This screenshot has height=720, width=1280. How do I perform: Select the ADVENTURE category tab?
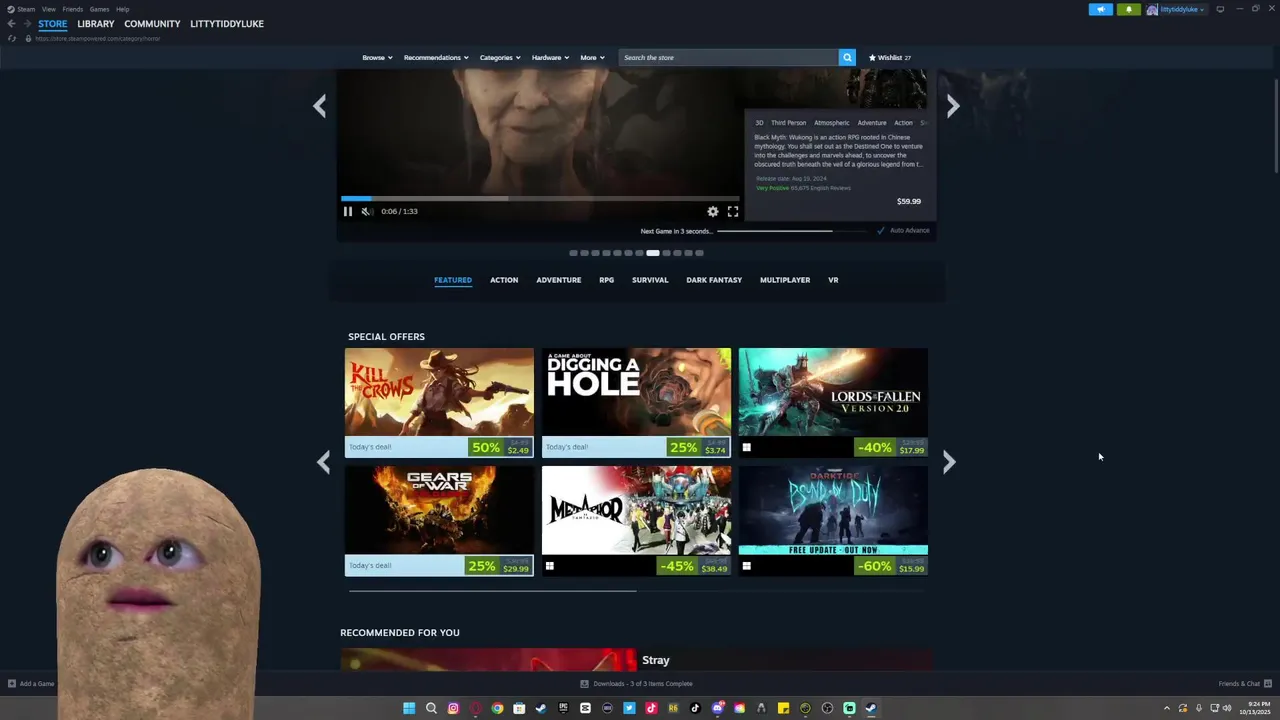[558, 280]
